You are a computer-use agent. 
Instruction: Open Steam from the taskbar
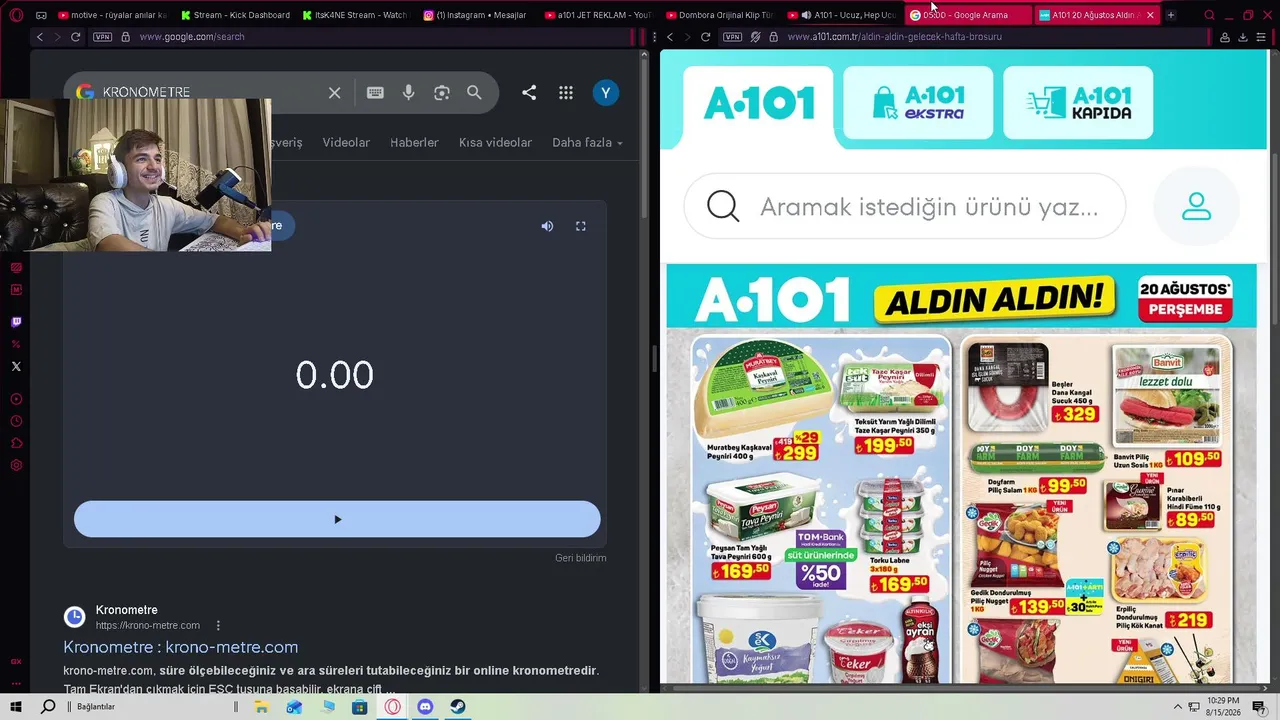[x=458, y=707]
